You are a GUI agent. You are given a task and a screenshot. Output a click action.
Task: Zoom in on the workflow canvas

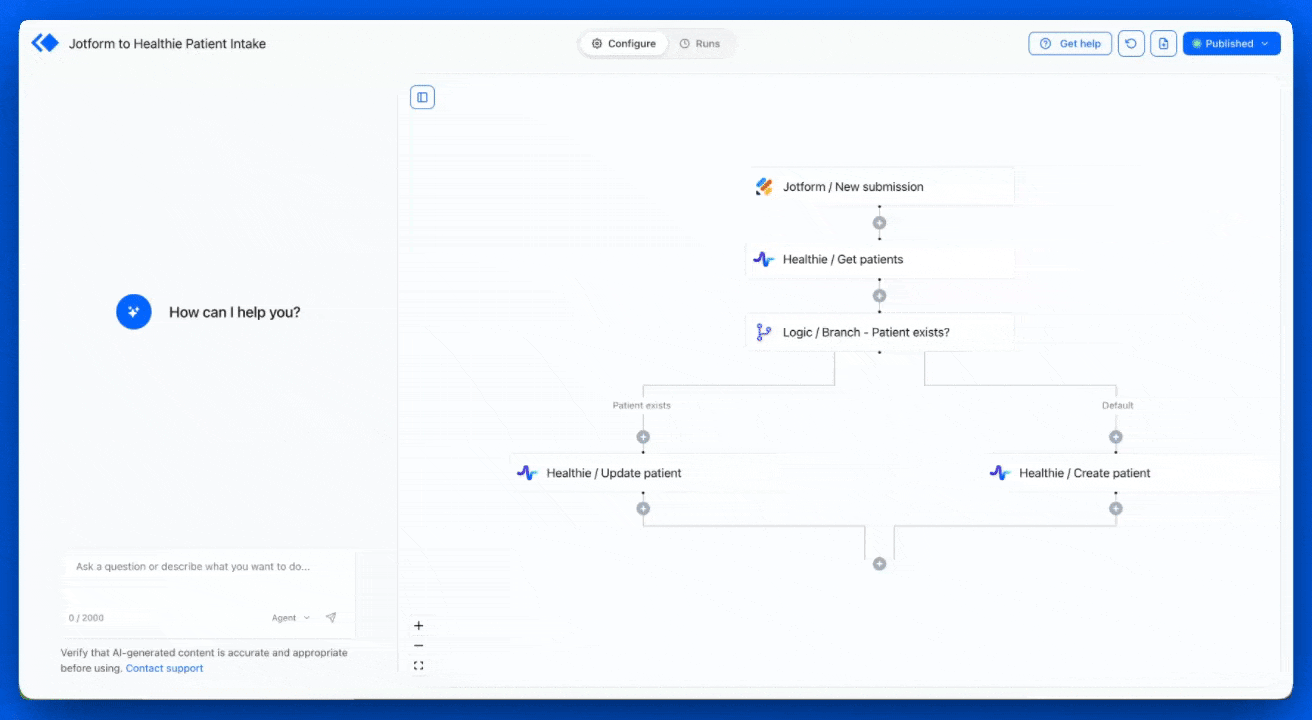[418, 626]
